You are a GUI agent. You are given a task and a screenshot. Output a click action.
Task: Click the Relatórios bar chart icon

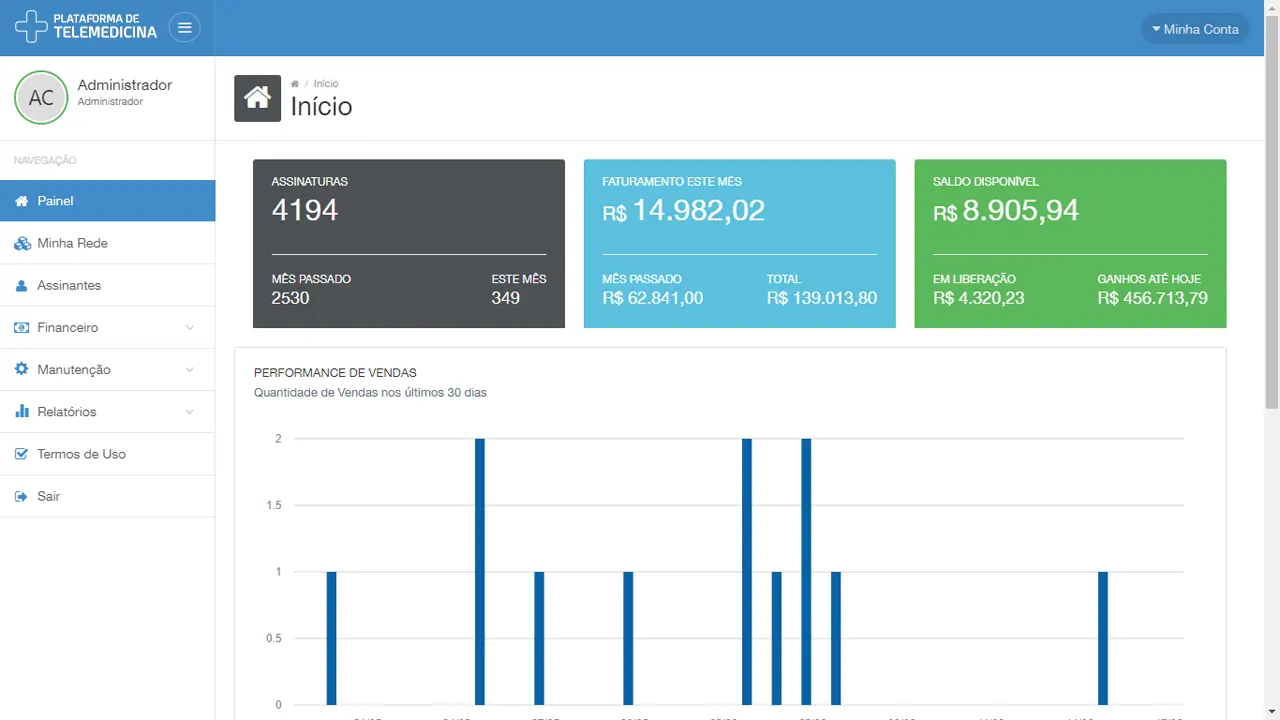point(22,411)
